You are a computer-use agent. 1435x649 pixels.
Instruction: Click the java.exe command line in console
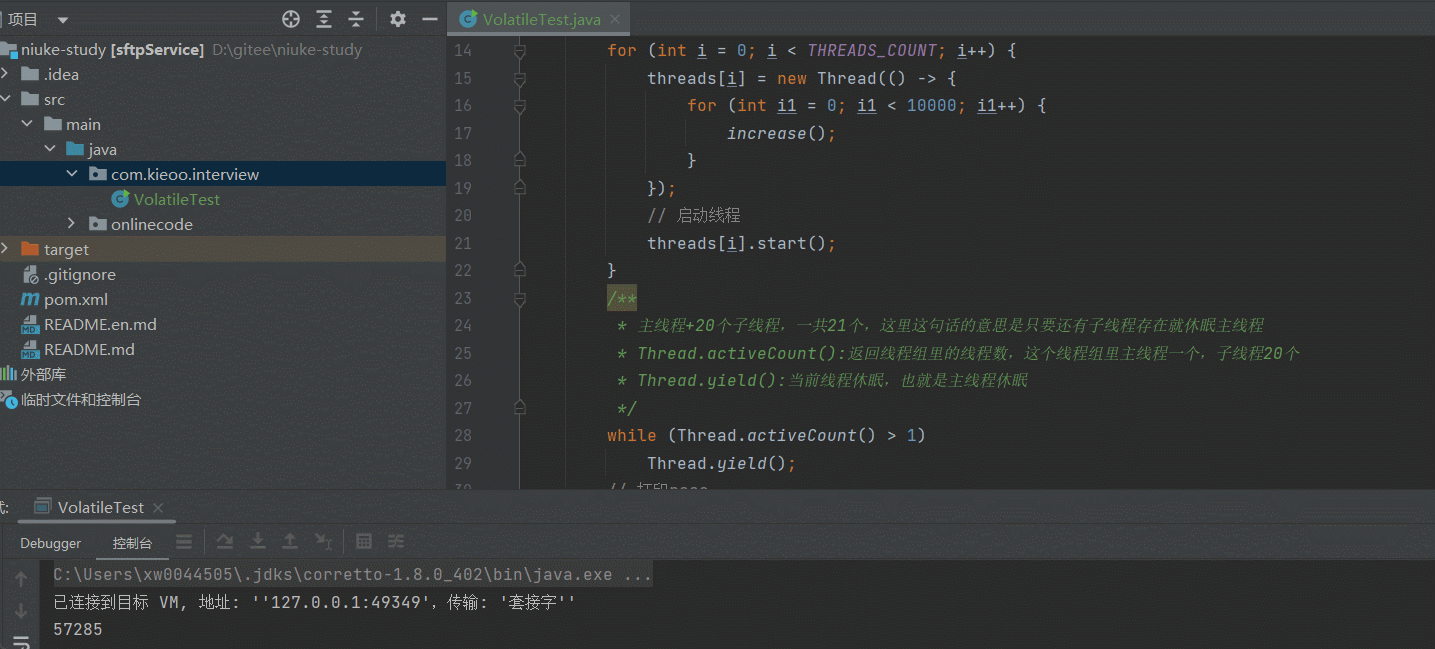click(352, 575)
